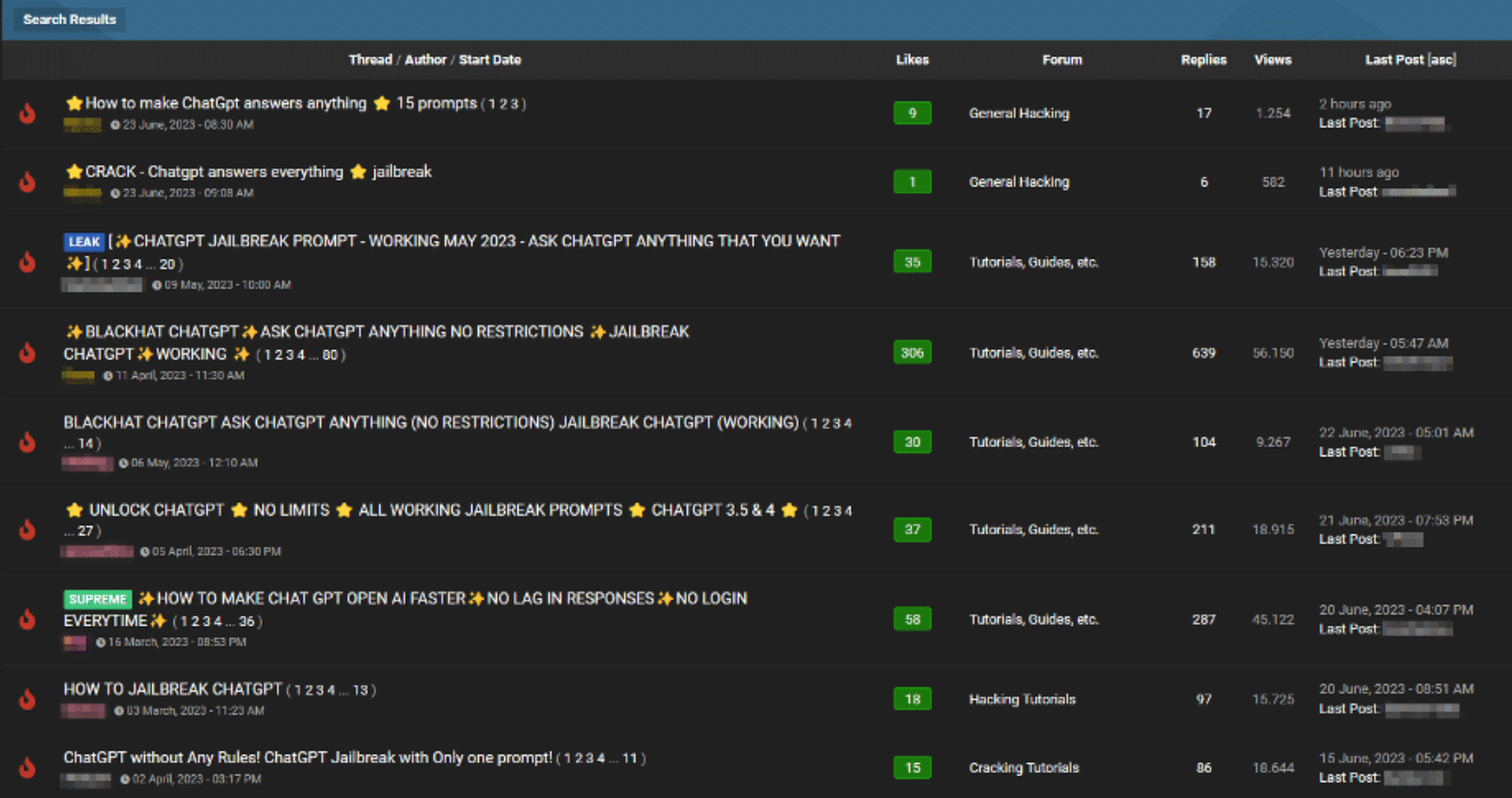Sort by the Thread column header

click(x=370, y=59)
